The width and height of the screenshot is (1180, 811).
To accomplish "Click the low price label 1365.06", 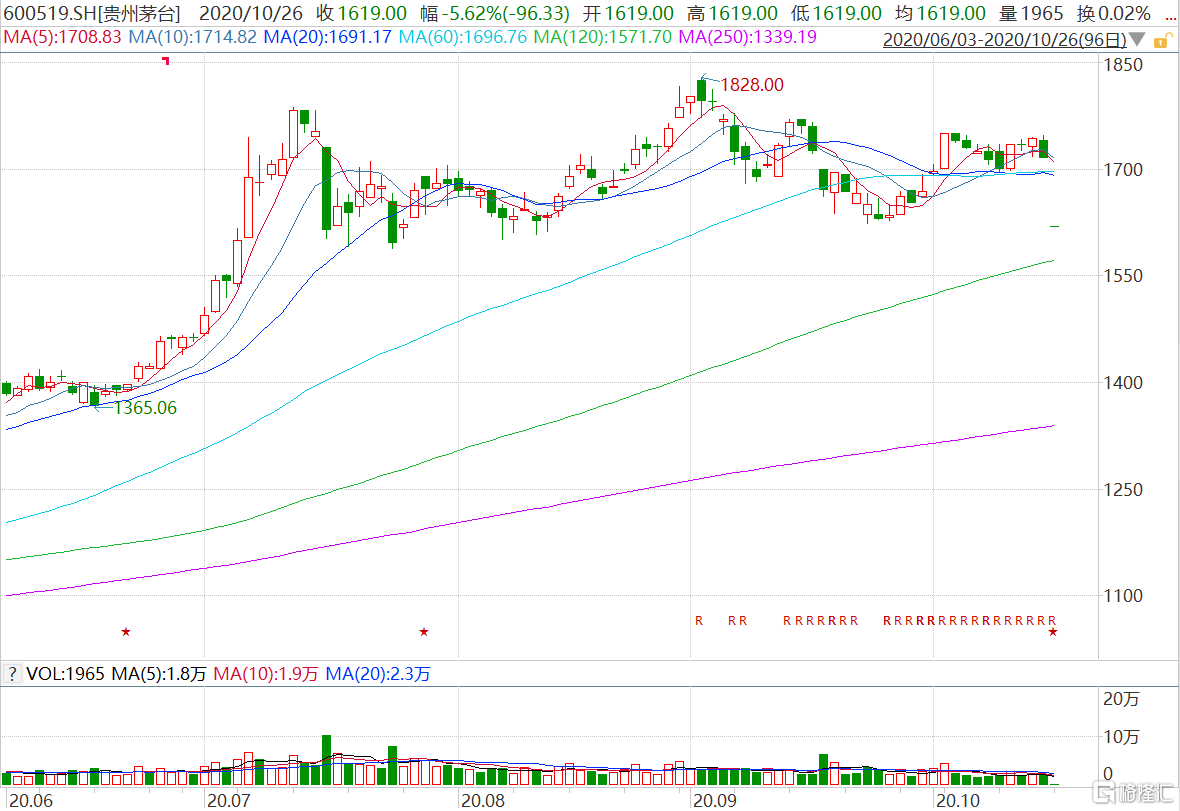I will coord(144,408).
